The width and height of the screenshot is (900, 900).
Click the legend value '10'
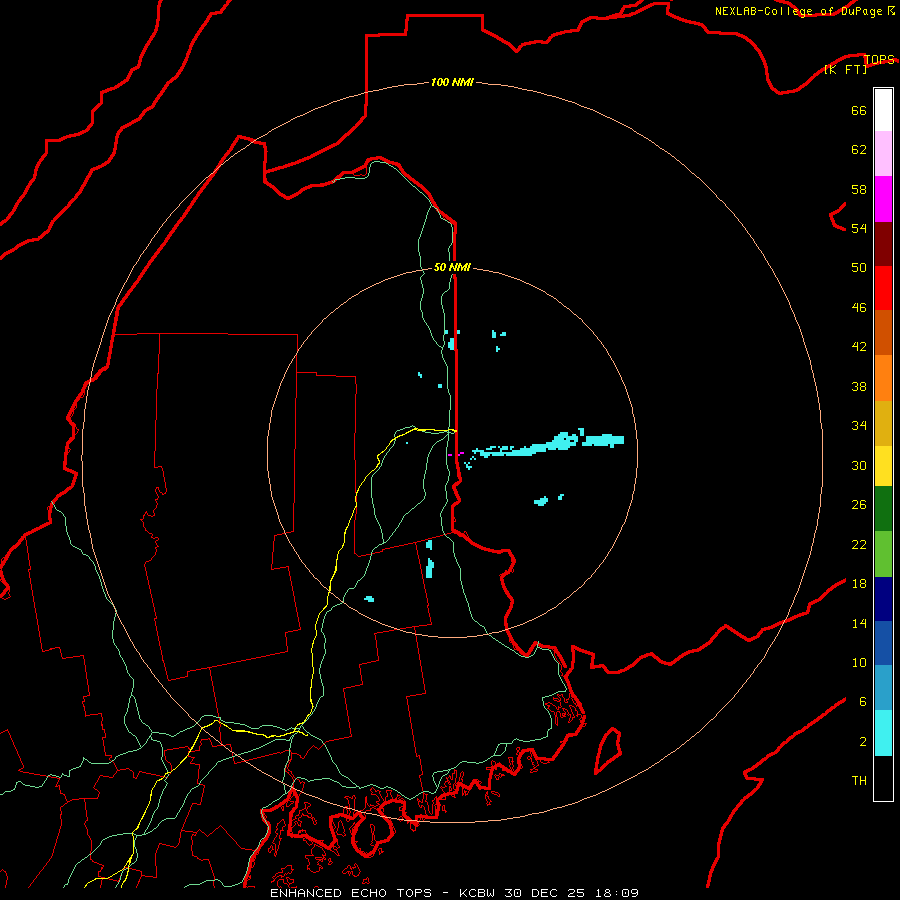(x=859, y=663)
